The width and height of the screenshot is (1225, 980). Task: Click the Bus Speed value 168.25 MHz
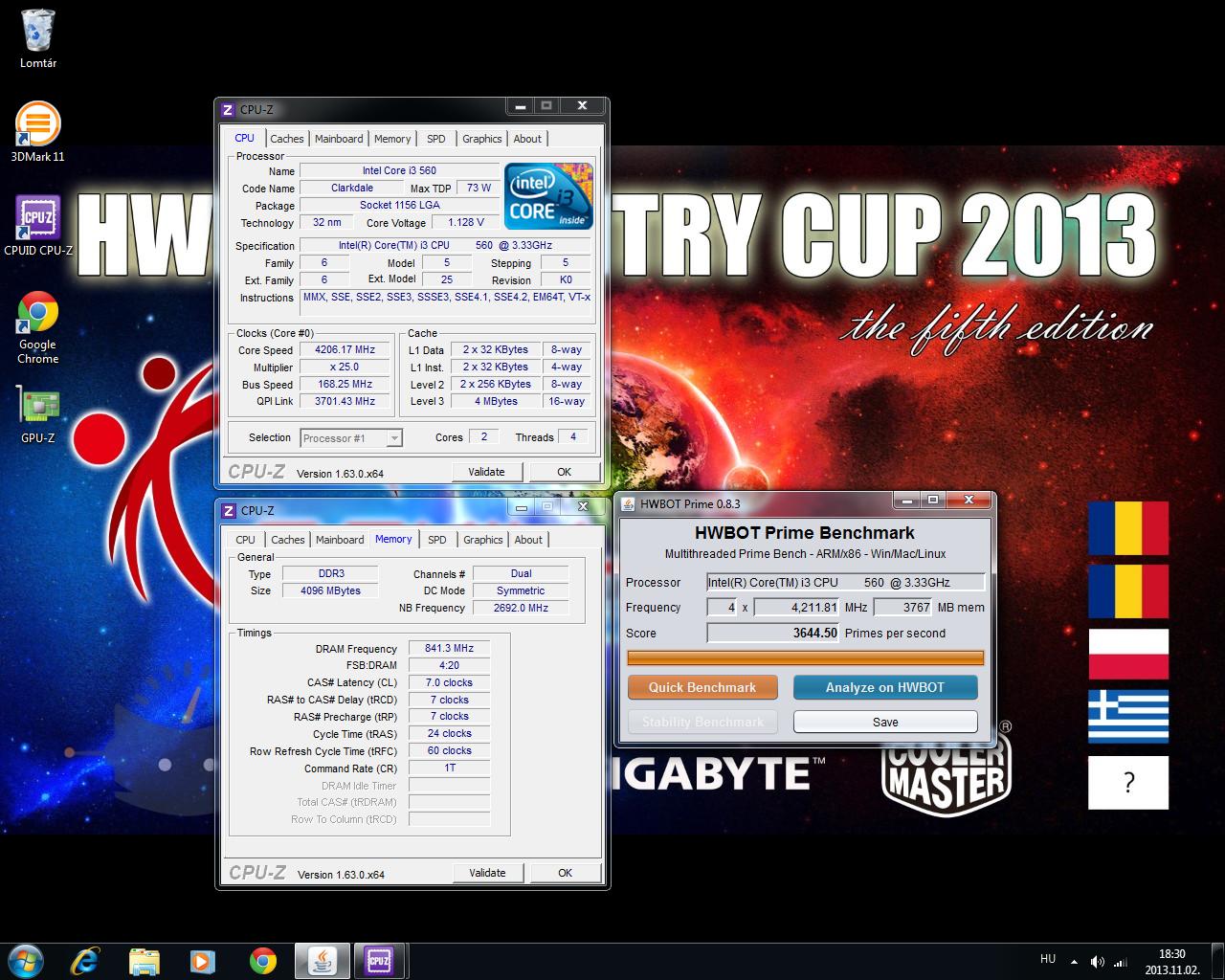pyautogui.click(x=345, y=385)
